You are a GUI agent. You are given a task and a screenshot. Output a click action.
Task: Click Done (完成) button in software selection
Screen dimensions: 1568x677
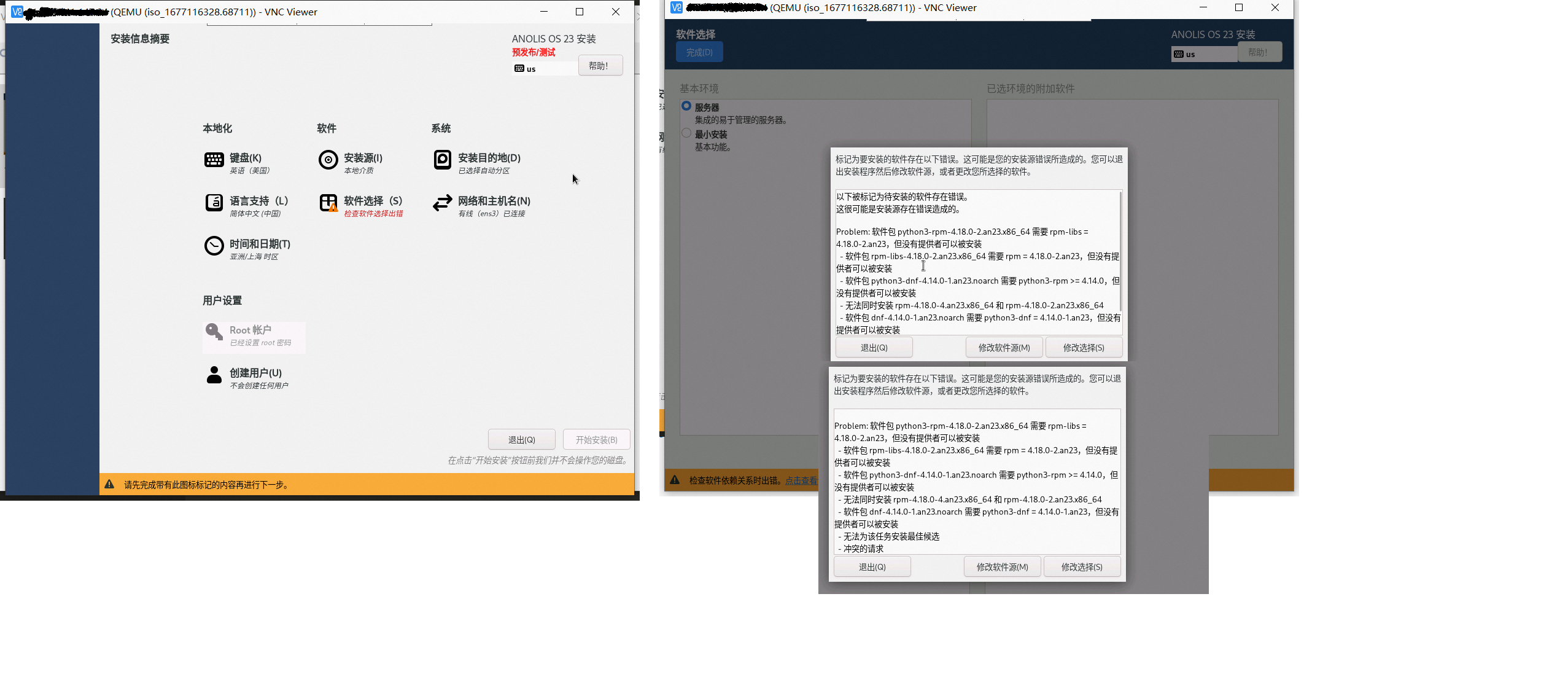pos(699,52)
